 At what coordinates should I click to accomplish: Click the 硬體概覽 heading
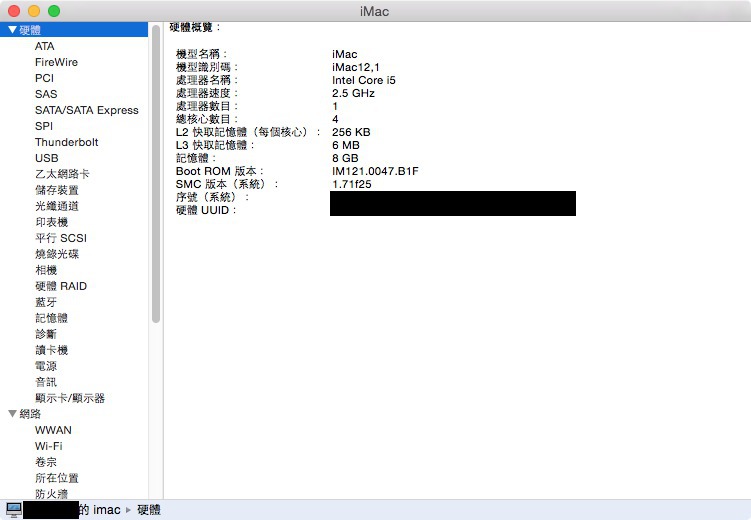[x=195, y=27]
